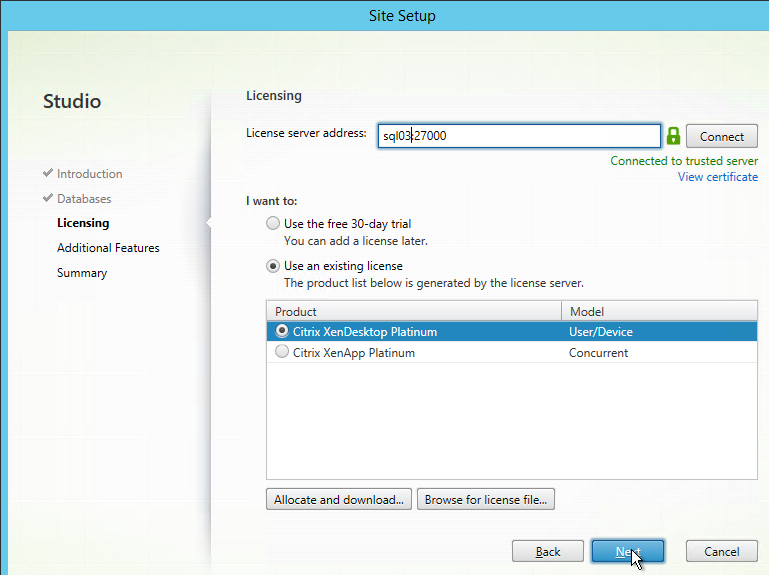Viewport: 769px width, 575px height.
Task: Open the Summary step in sidebar
Action: coord(82,273)
